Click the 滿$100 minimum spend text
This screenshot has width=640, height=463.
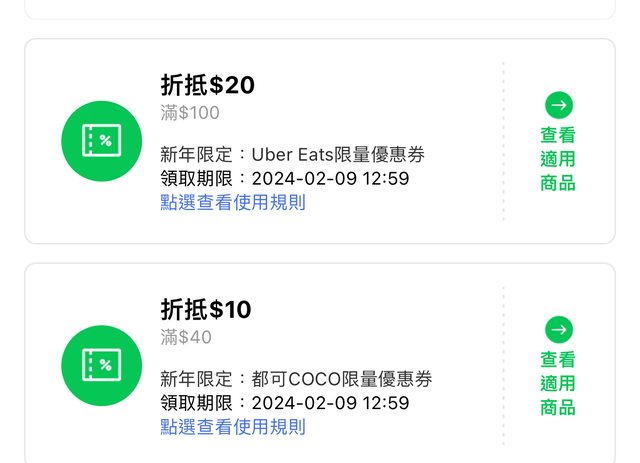click(x=190, y=113)
